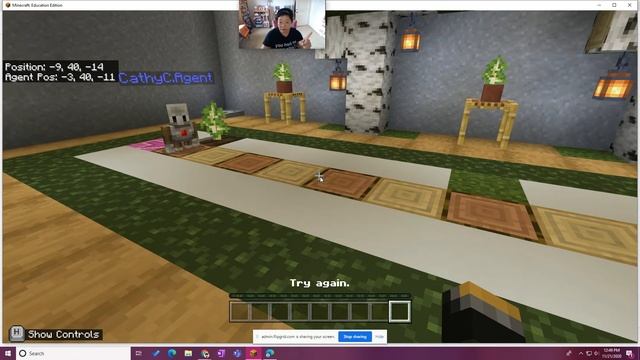Open the taskbar clock and date
640x360 pixels.
point(611,353)
